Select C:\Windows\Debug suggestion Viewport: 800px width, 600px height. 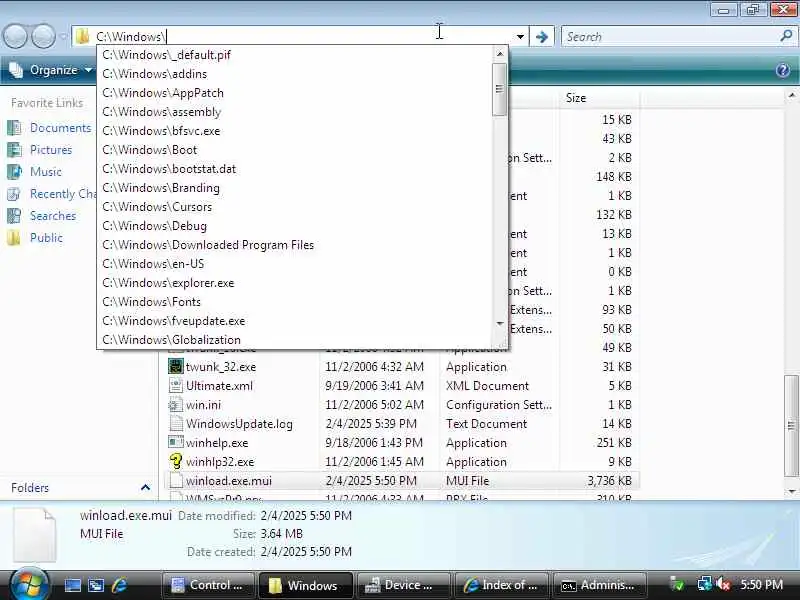[295, 226]
